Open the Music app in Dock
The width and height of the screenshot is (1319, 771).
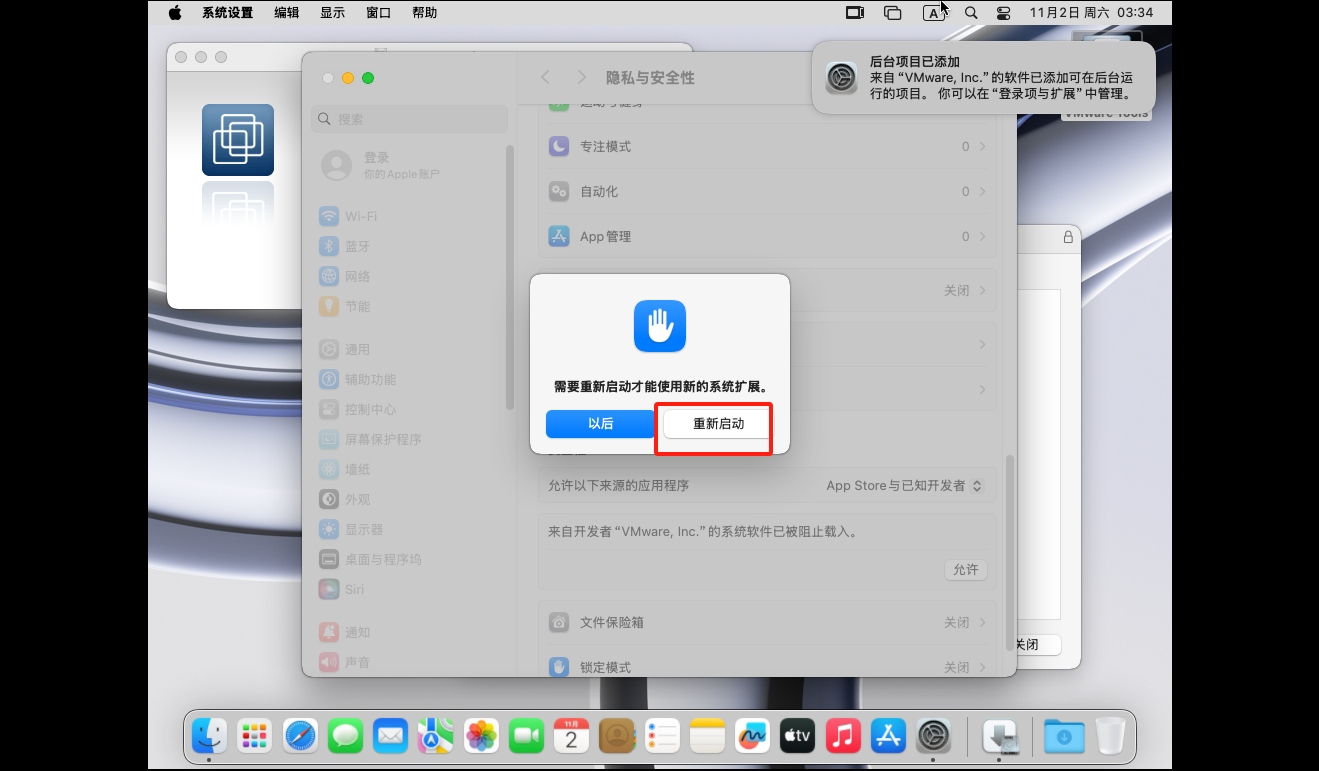(842, 737)
